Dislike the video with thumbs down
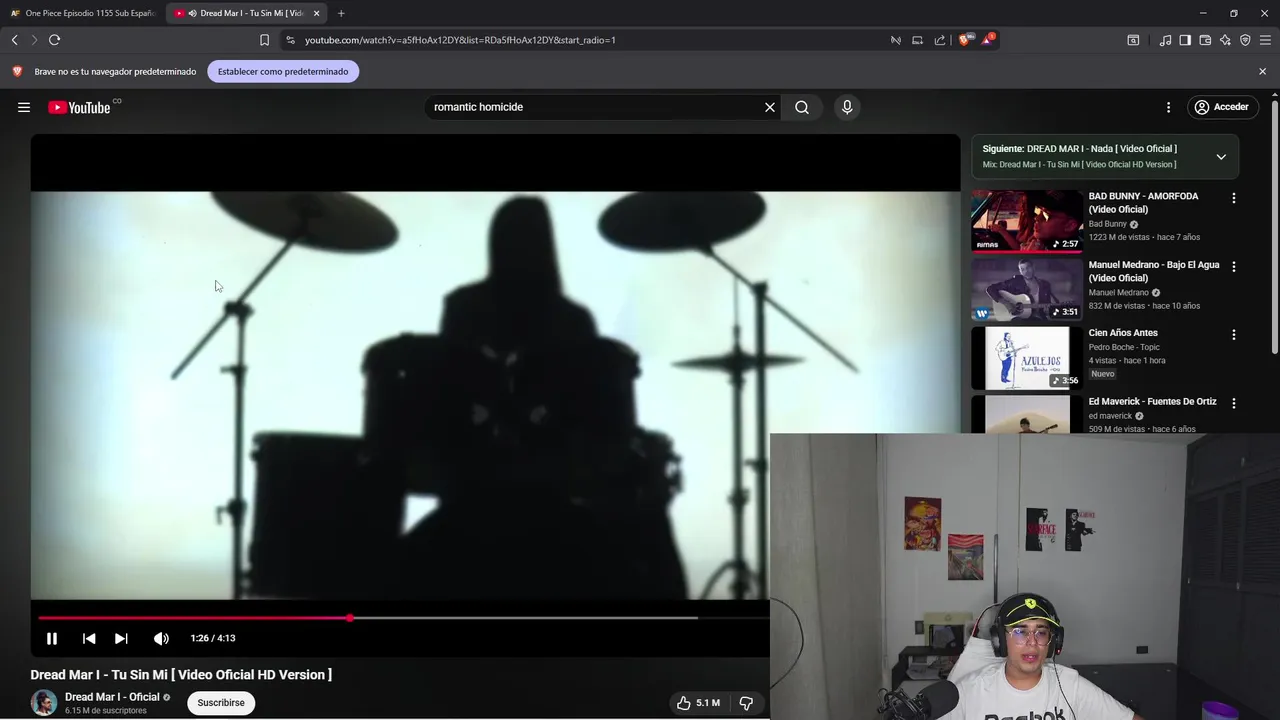The image size is (1280, 720). [x=746, y=703]
